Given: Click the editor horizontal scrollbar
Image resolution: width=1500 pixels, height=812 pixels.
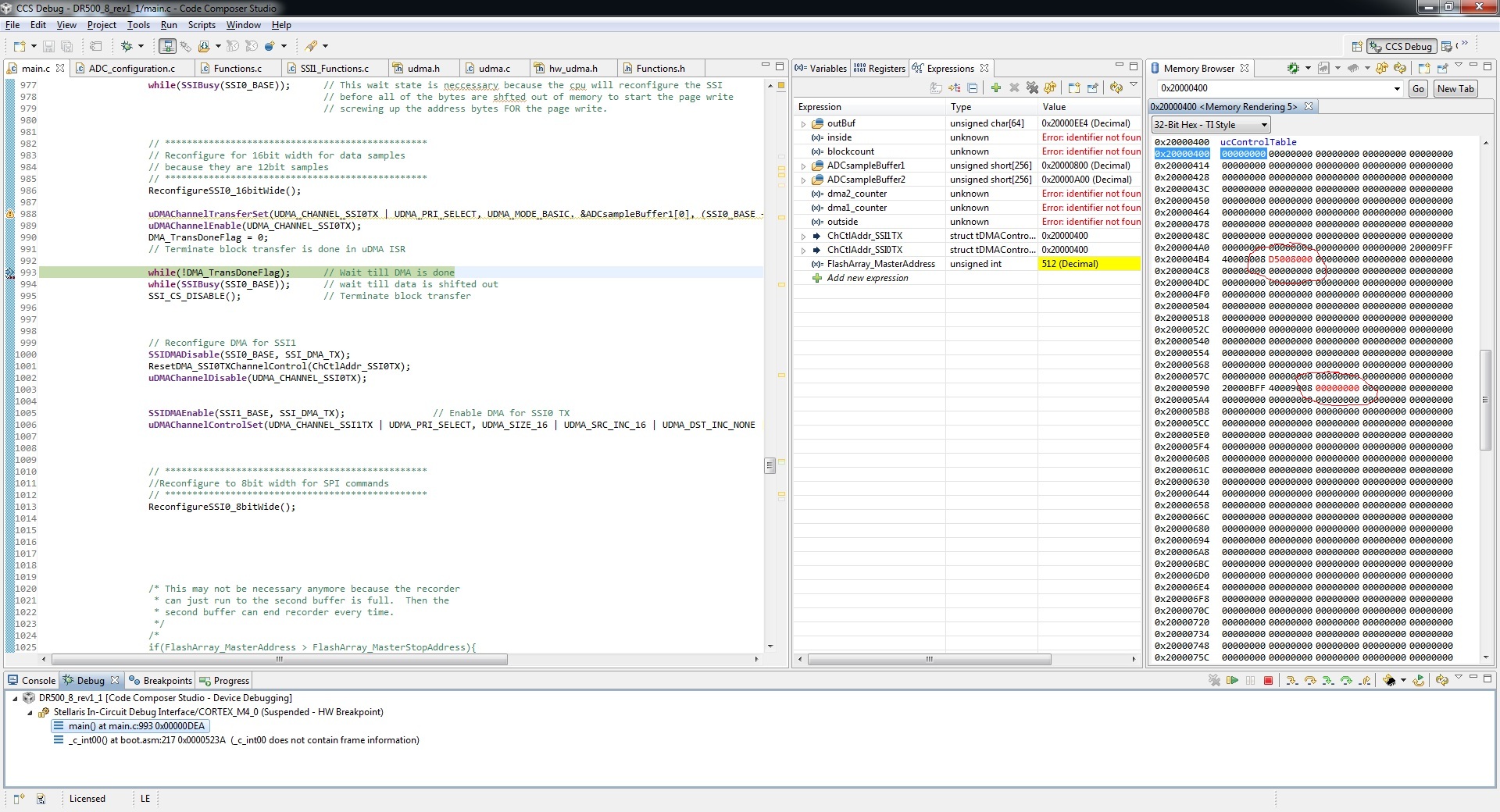Looking at the screenshot, I should point(279,660).
